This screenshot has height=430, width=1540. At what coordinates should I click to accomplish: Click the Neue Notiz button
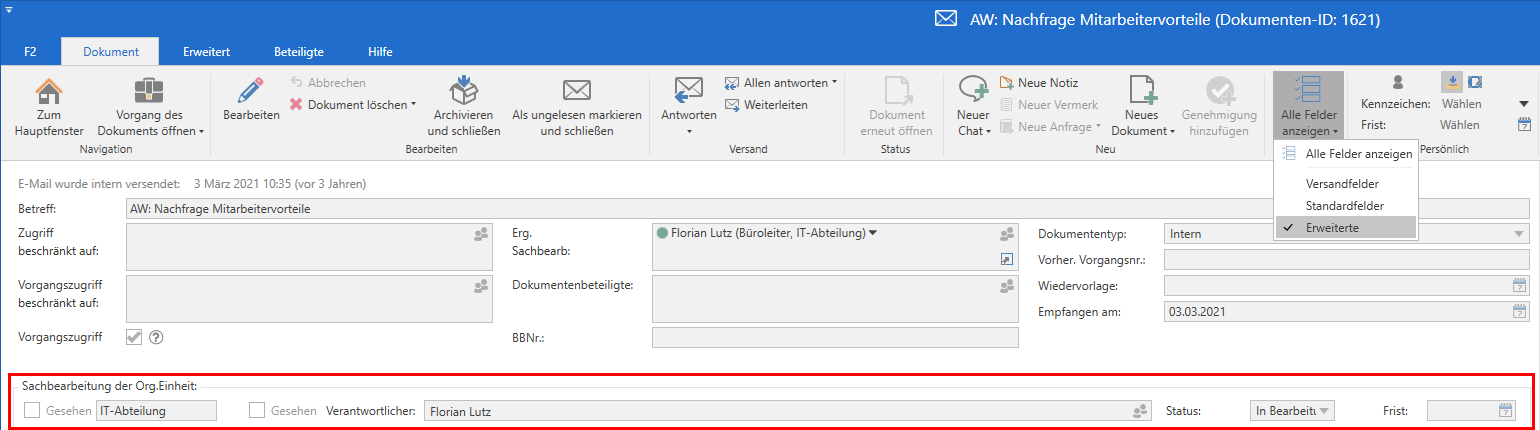1047,83
